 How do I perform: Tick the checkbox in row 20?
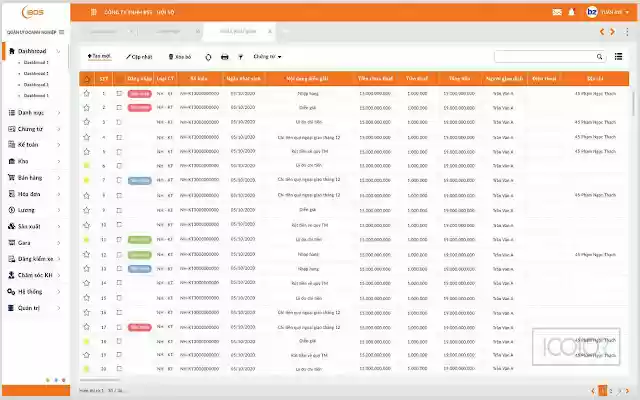[119, 369]
